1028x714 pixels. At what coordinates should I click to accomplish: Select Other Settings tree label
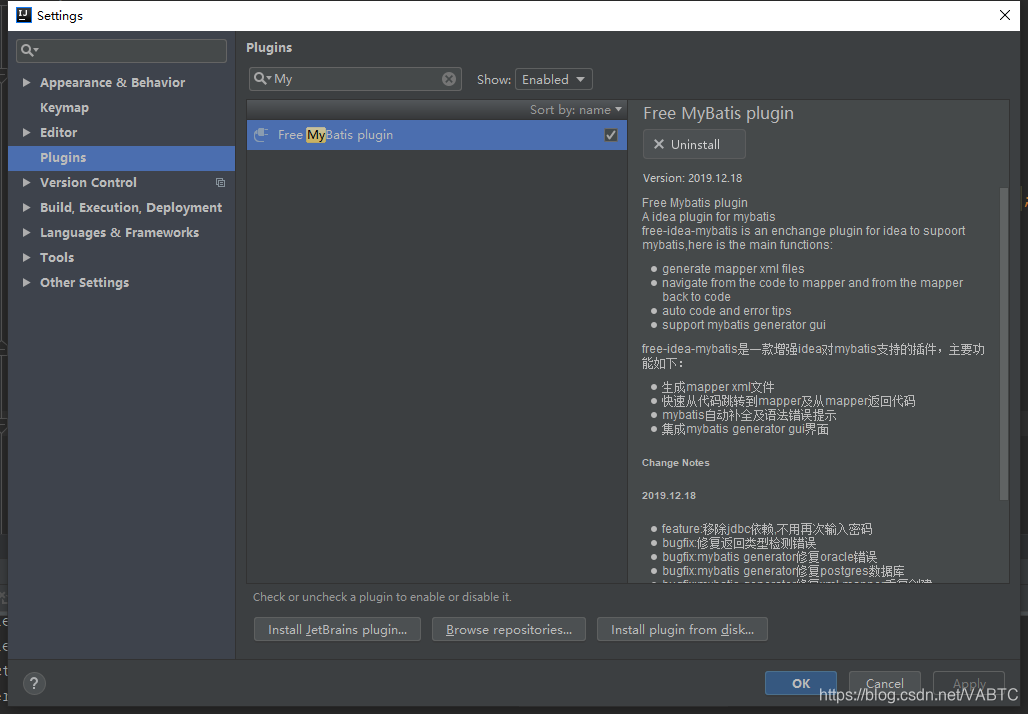[x=85, y=282]
